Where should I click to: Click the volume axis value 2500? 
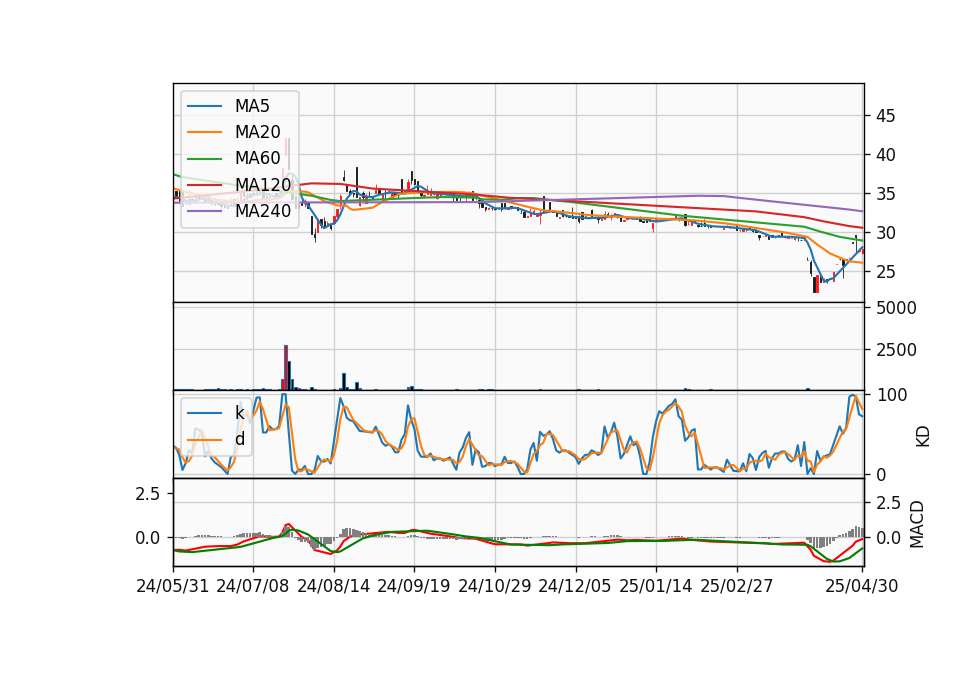click(896, 350)
